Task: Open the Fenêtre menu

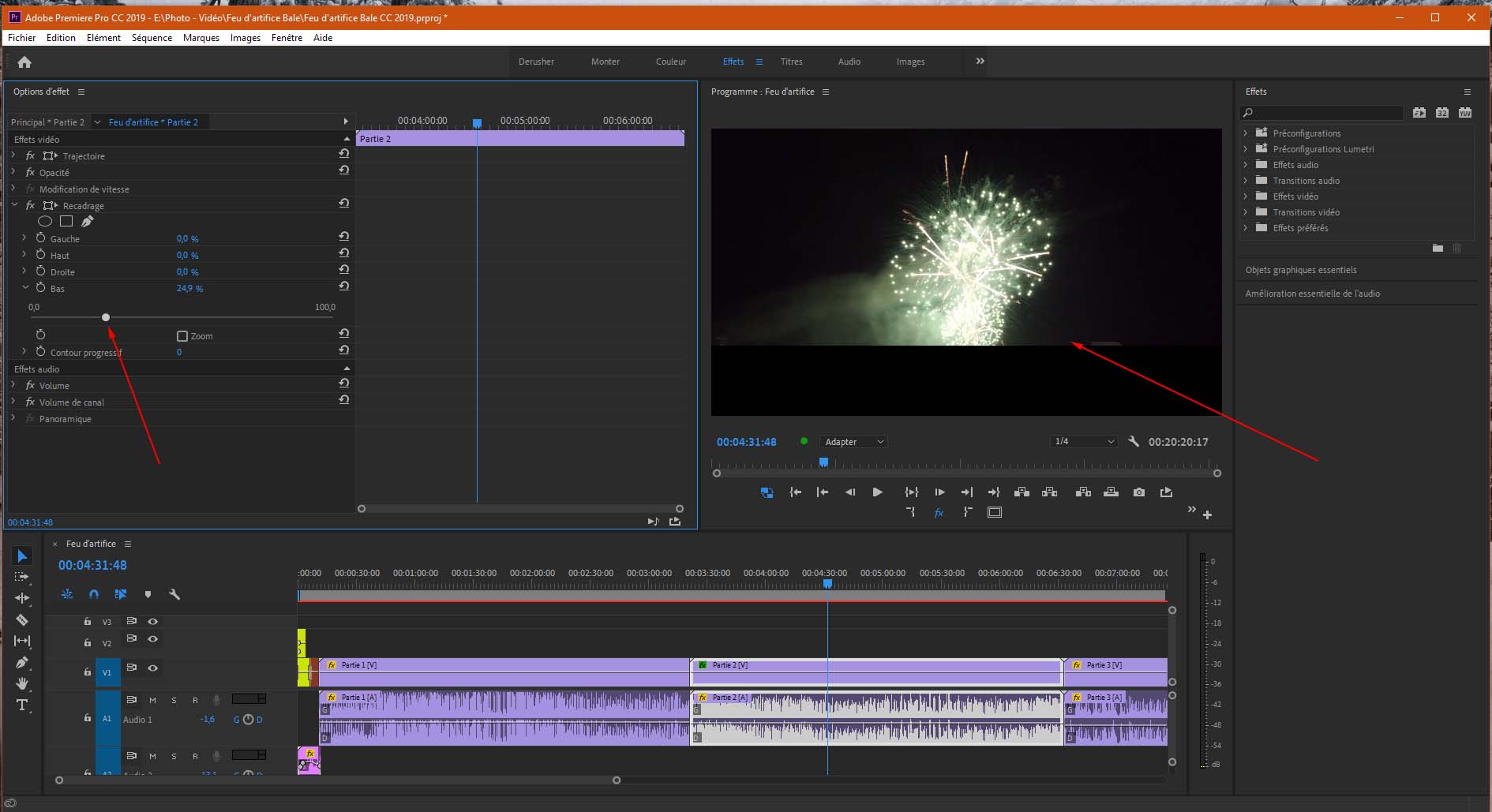Action: pyautogui.click(x=287, y=37)
